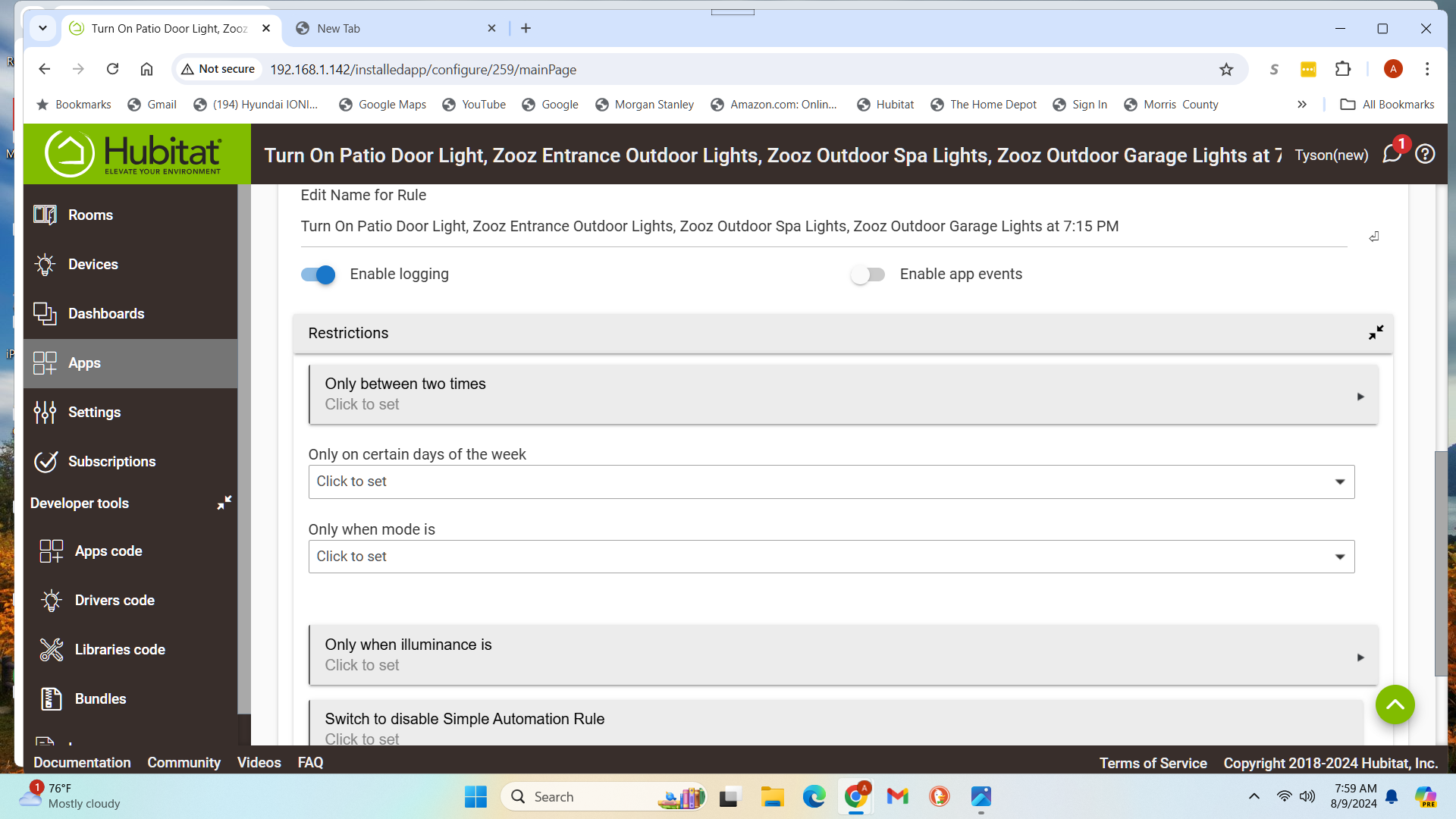Open the Rooms section
Viewport: 1456px width, 819px height.
point(91,215)
